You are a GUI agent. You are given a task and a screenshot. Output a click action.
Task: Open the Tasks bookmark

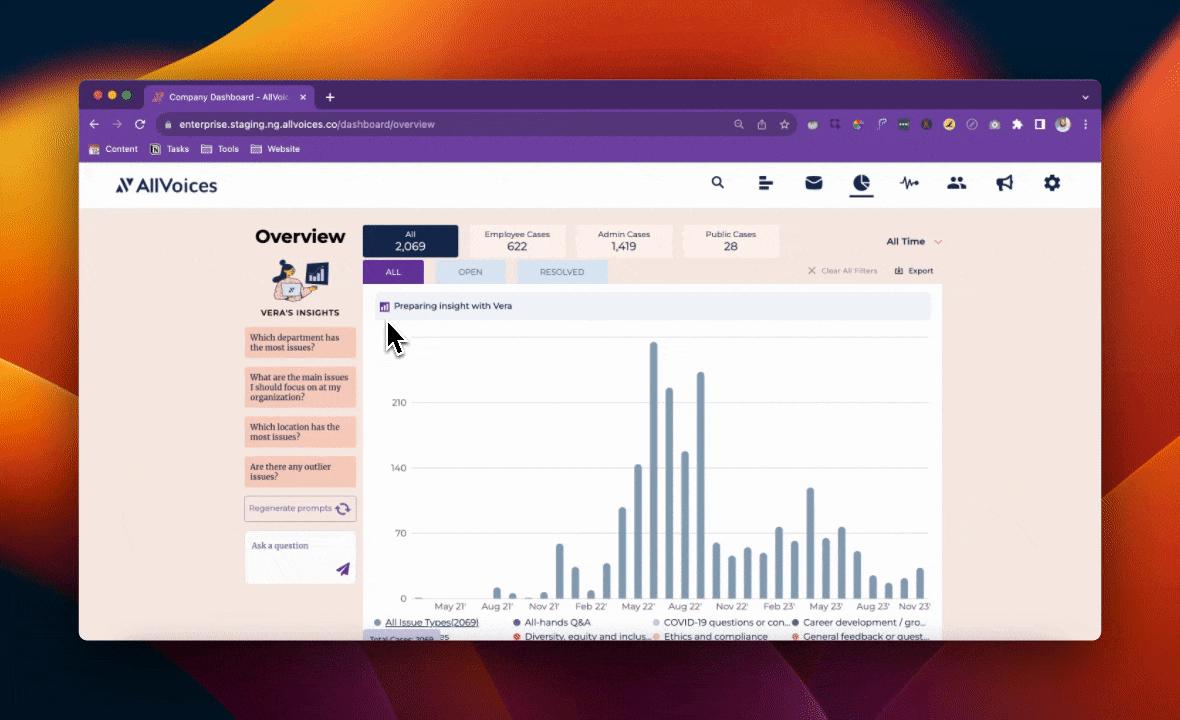point(169,149)
